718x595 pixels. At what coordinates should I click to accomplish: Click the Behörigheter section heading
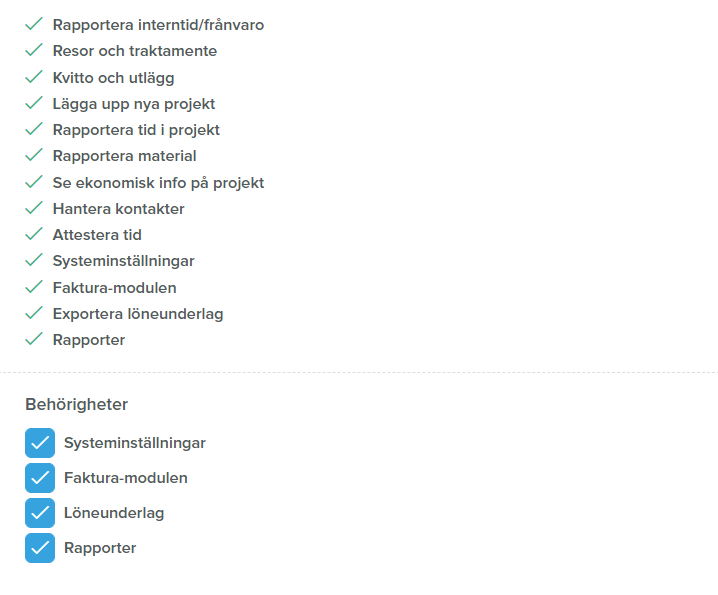point(76,404)
